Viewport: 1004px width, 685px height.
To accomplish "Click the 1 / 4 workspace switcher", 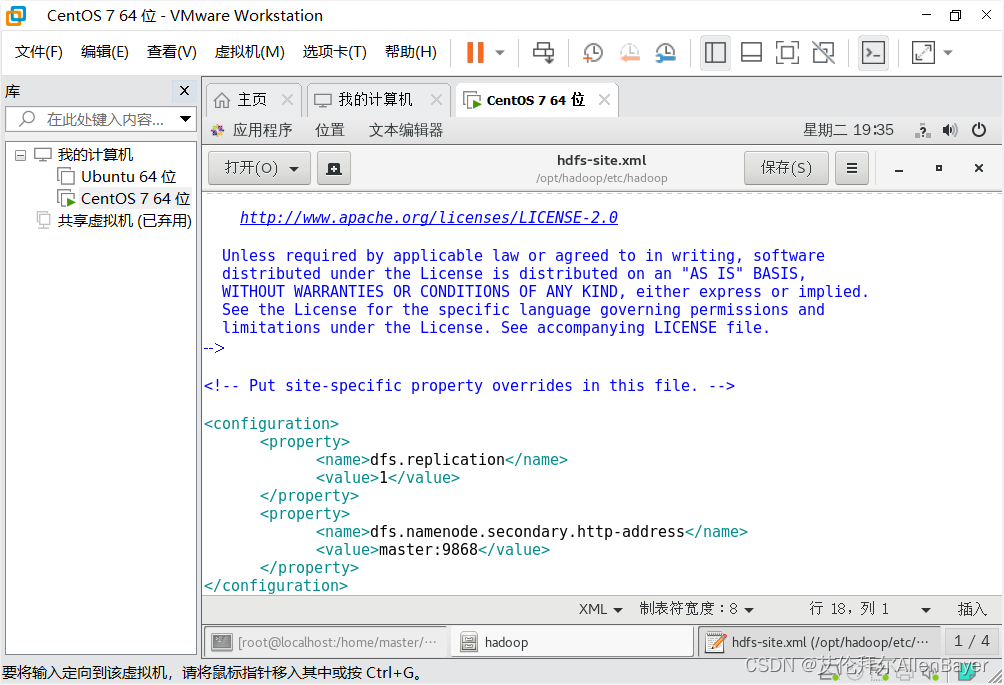I will [x=971, y=641].
